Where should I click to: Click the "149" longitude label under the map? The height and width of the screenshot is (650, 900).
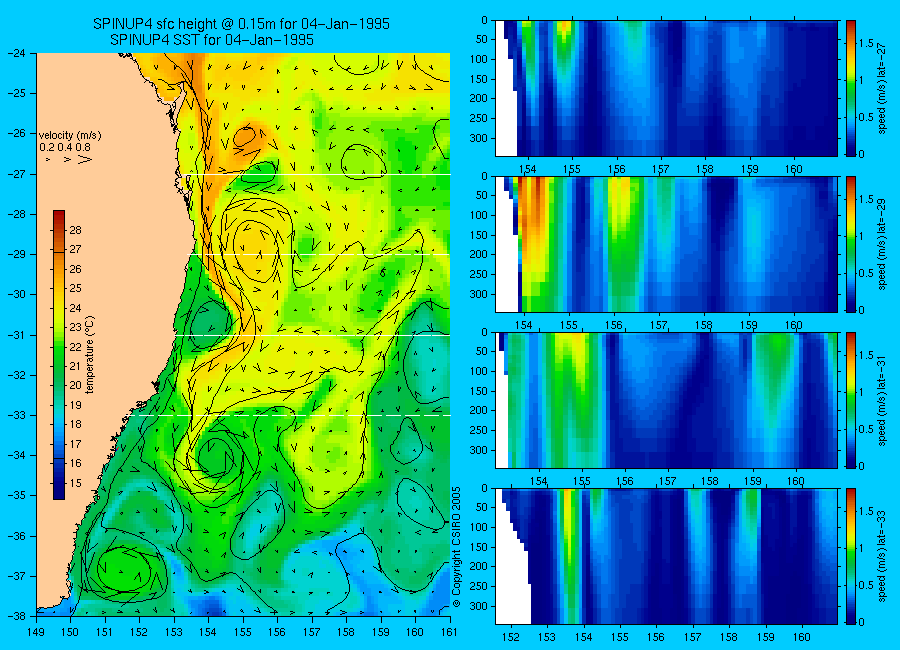(36, 632)
